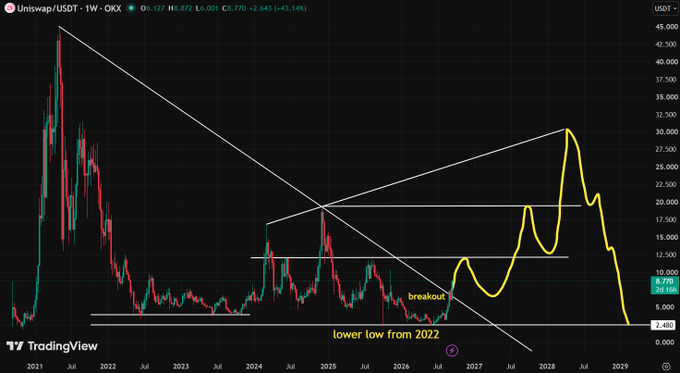Click the 30.000 price axis label
Screen dimensions: 680x373
coord(666,132)
